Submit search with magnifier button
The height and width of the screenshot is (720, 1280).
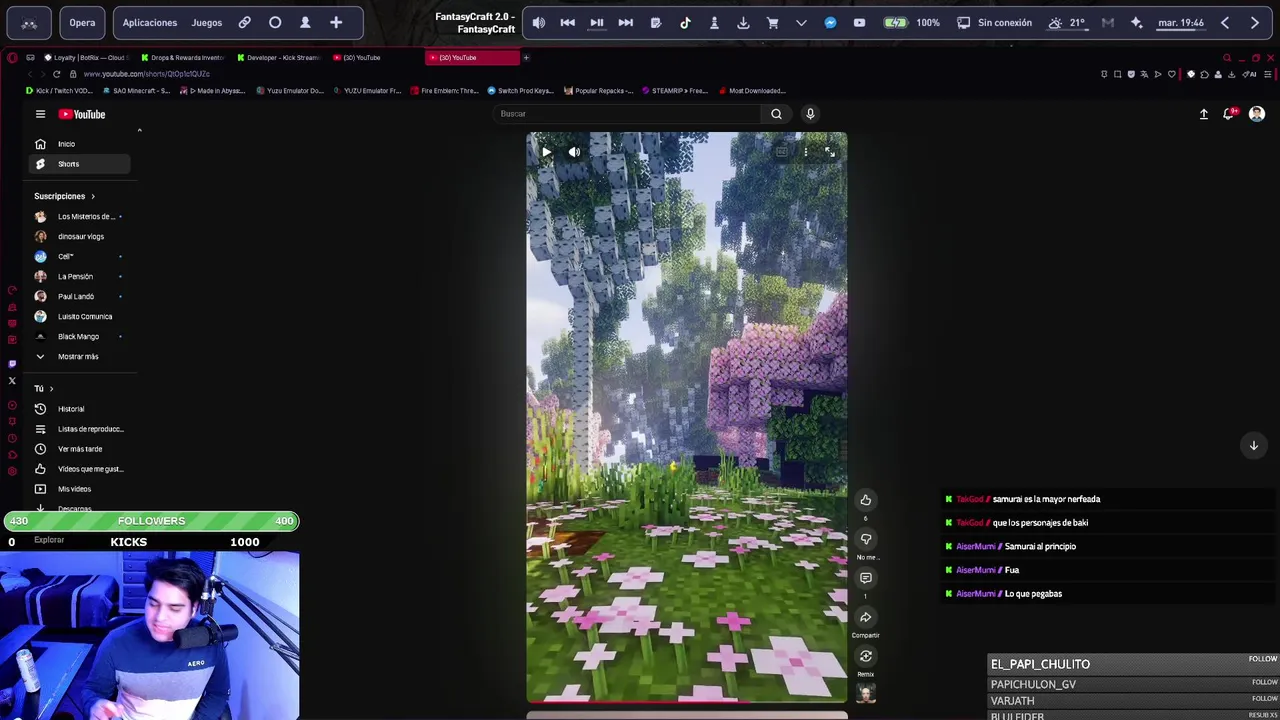pos(776,114)
